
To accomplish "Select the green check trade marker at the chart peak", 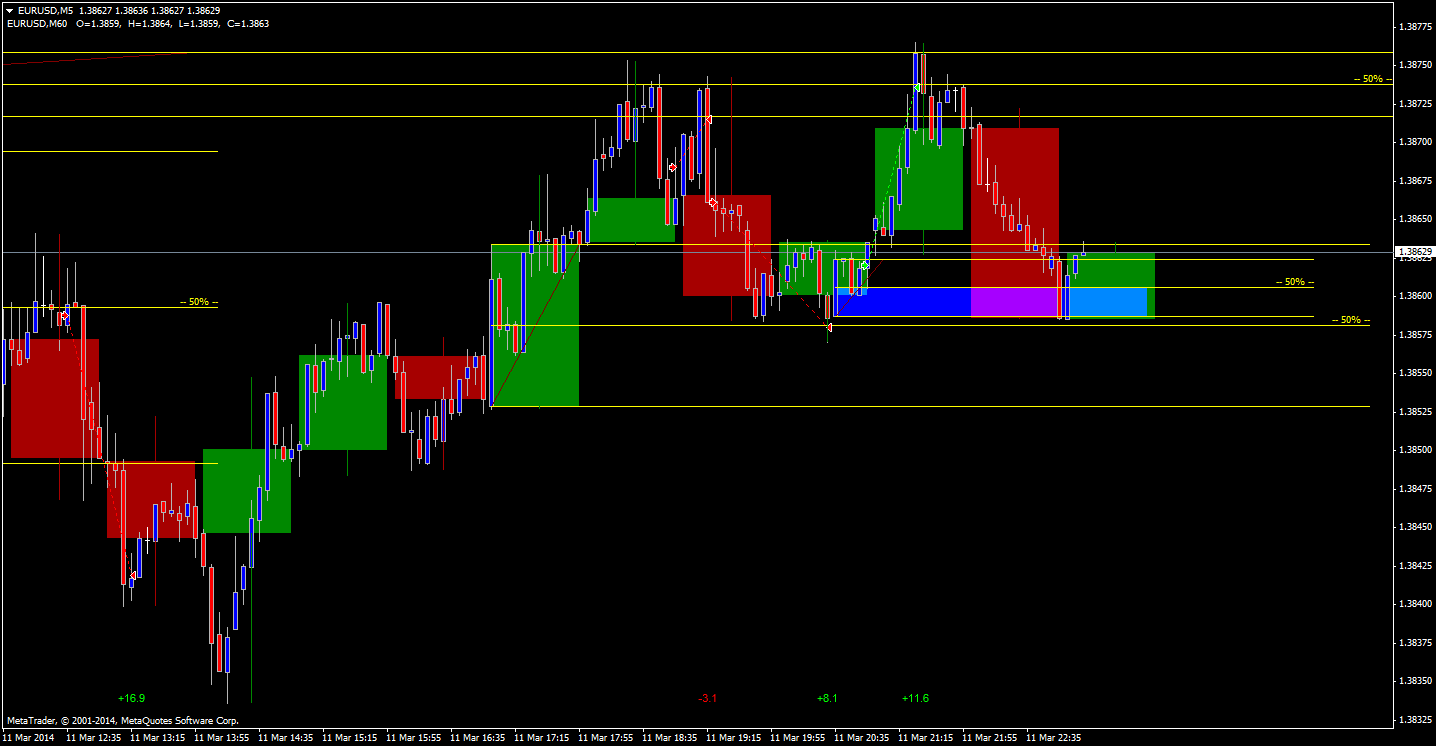I will pyautogui.click(x=916, y=88).
